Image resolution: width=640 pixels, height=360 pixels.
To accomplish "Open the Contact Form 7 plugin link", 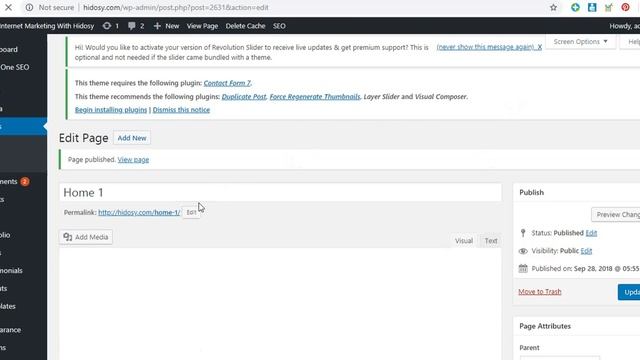I will tap(227, 83).
